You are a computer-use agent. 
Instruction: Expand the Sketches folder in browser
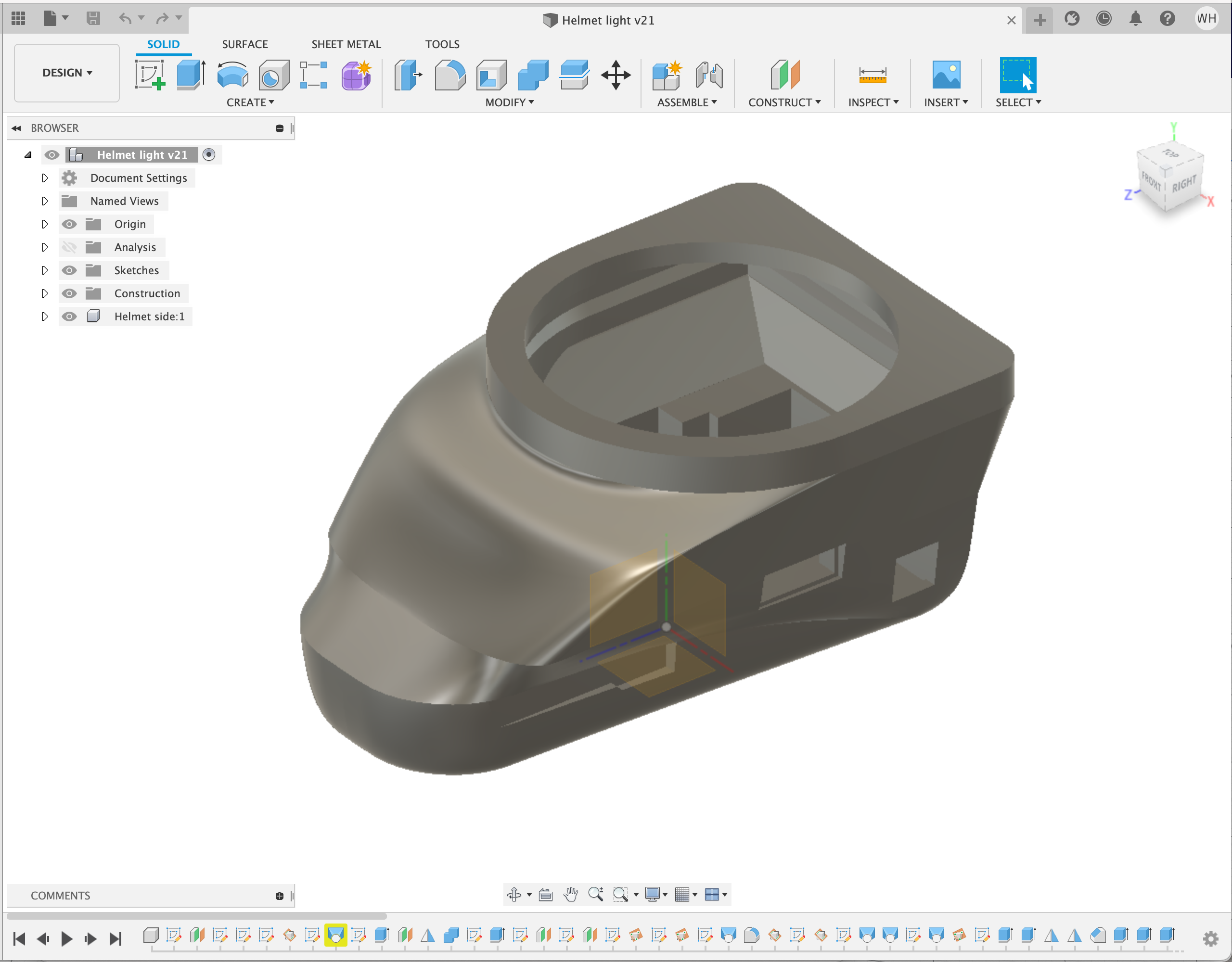(44, 270)
